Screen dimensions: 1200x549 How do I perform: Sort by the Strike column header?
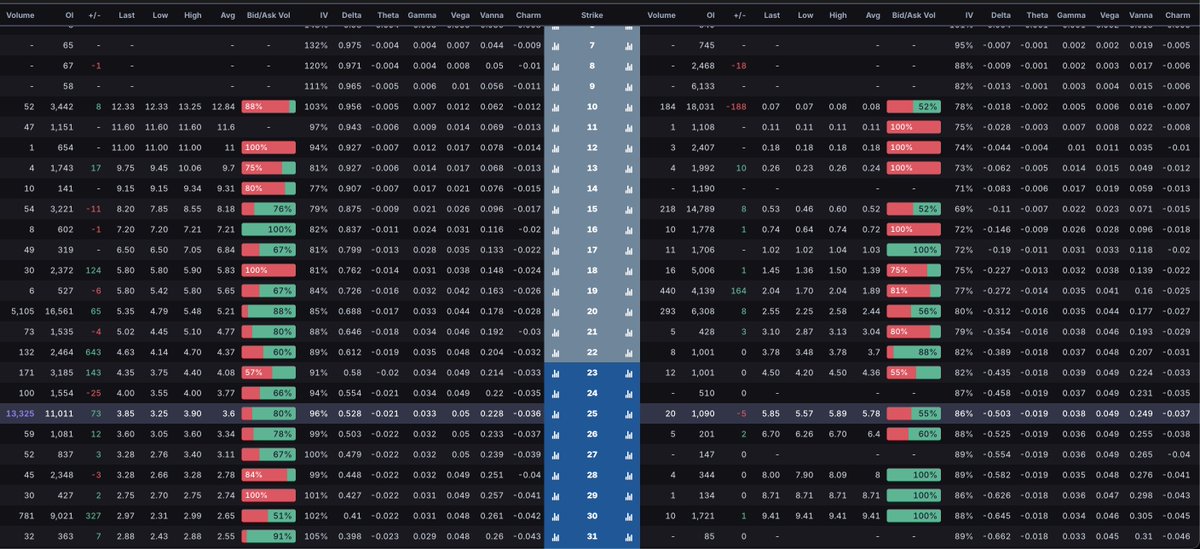coord(591,16)
